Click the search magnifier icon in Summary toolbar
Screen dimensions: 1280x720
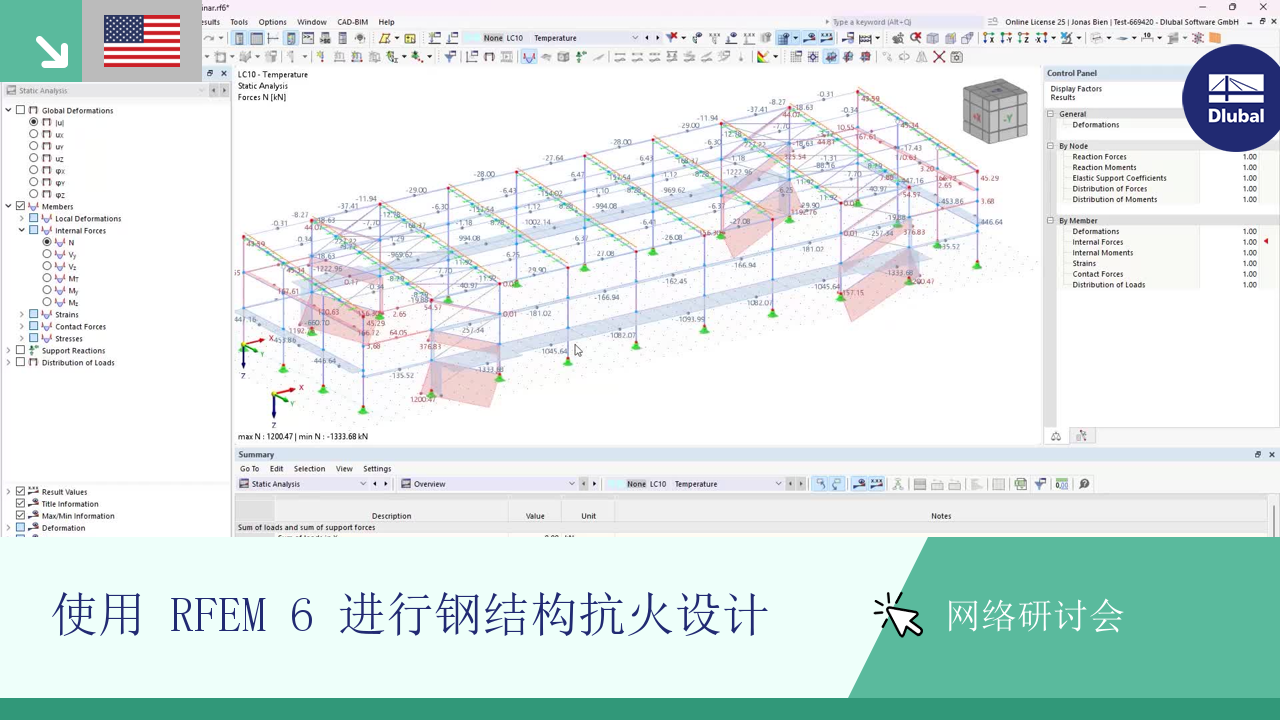point(1086,484)
